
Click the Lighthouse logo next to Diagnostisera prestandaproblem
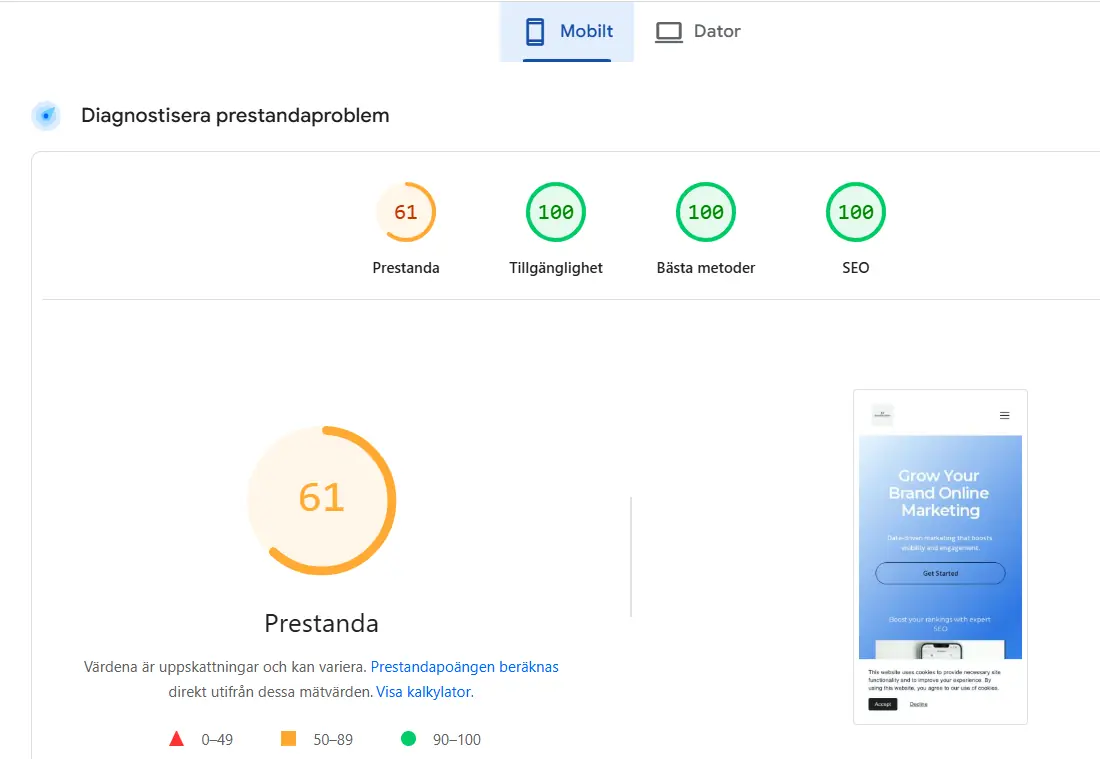(x=45, y=115)
